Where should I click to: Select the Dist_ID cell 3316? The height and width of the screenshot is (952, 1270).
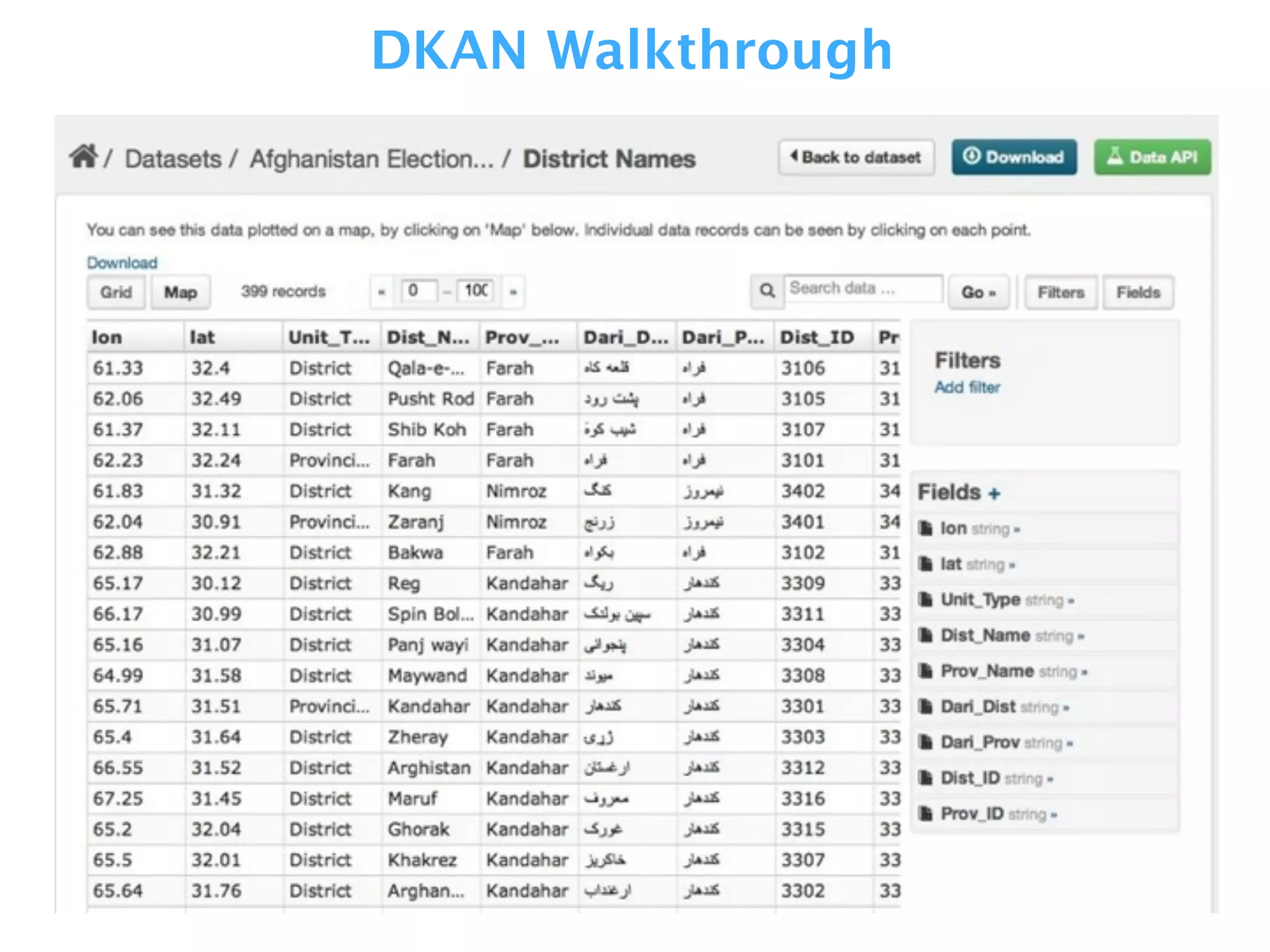[824, 798]
